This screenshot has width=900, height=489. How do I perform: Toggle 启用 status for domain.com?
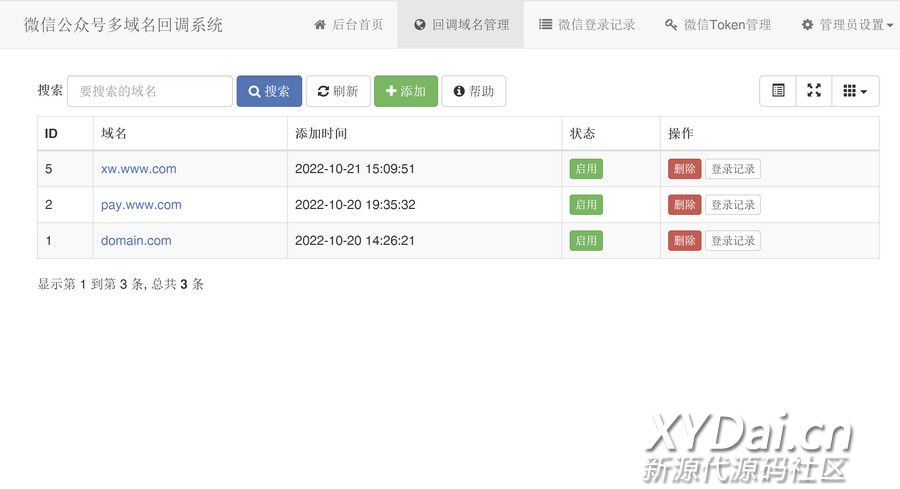(x=586, y=241)
